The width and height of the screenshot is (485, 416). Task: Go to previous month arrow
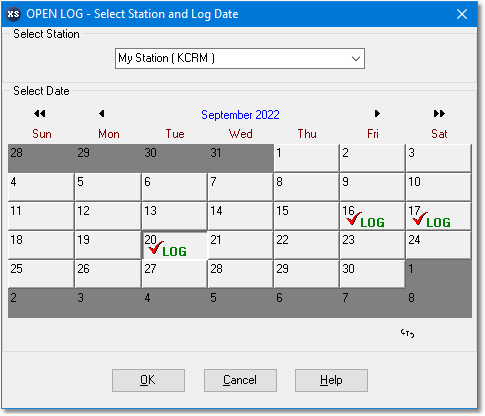(x=102, y=114)
